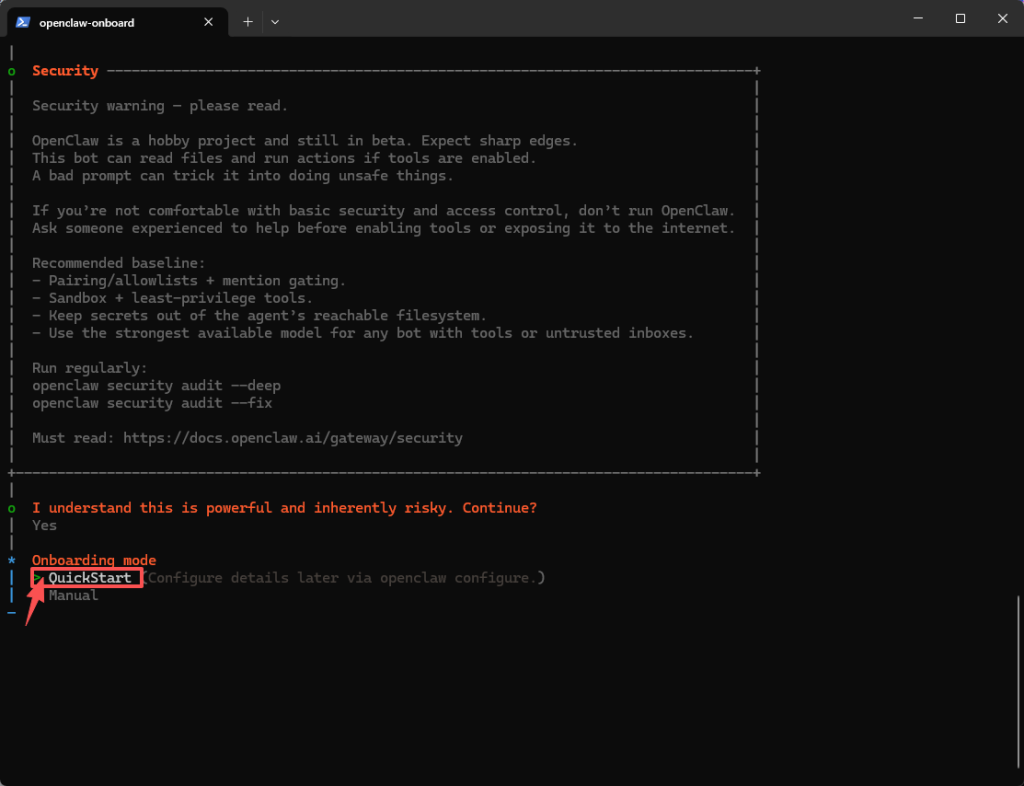Choose the Manual onboarding mode

[x=73, y=595]
